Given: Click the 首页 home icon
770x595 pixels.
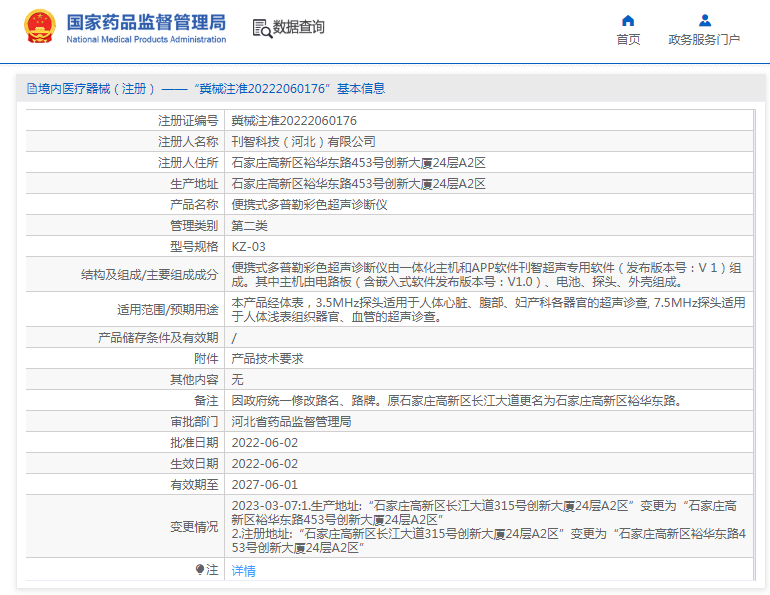Looking at the screenshot, I should pos(628,21).
